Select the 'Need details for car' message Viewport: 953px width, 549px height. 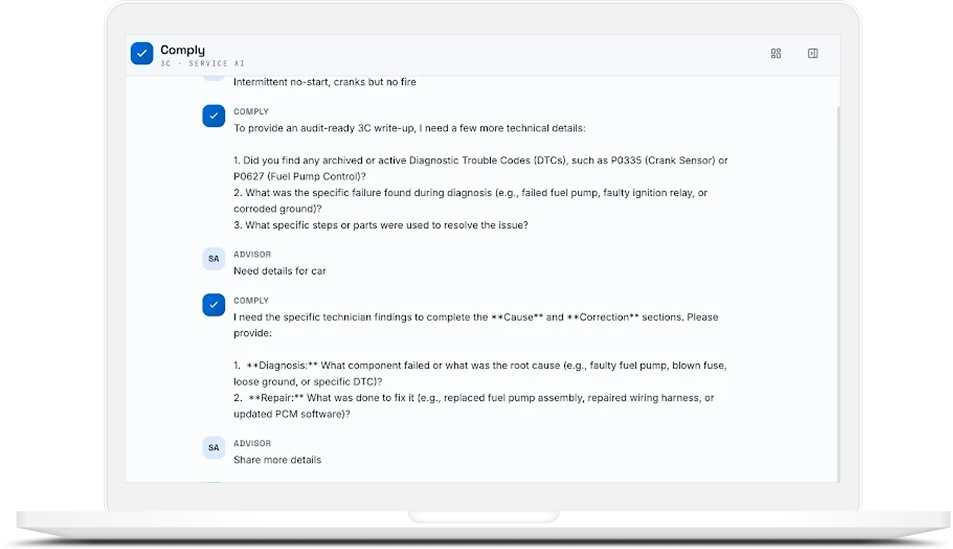[280, 271]
